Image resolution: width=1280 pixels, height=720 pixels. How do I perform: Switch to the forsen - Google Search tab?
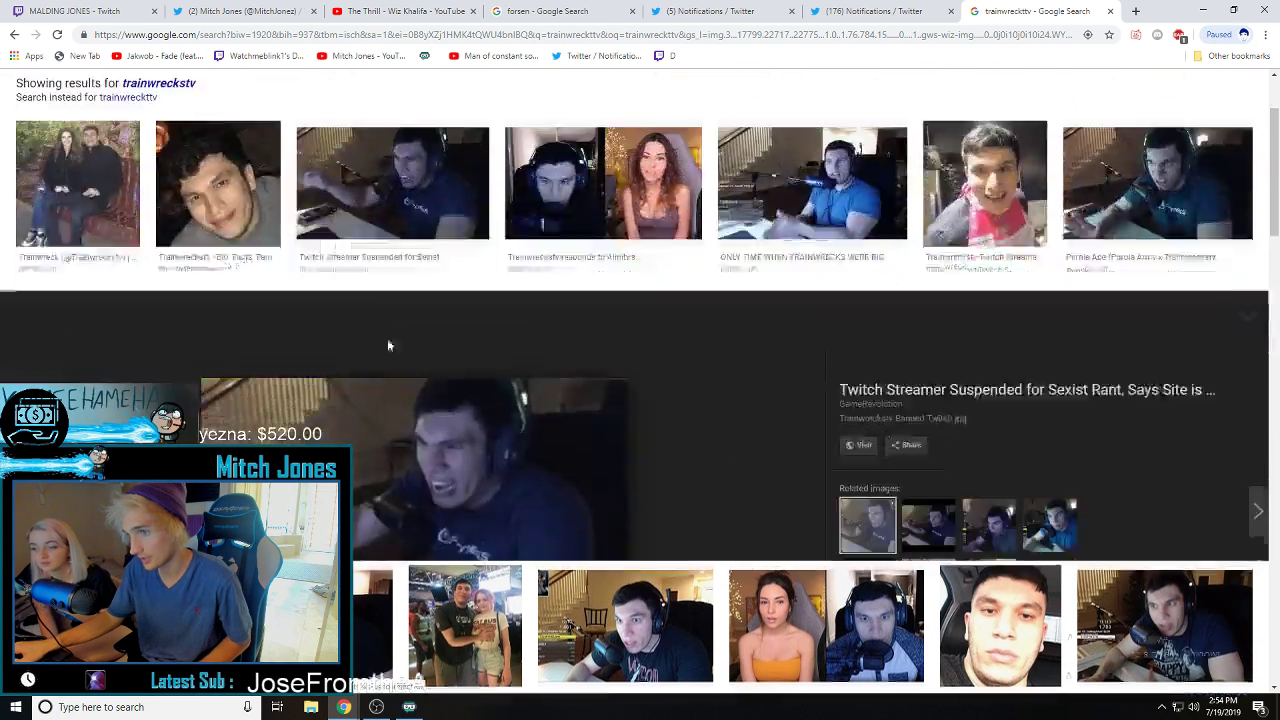pos(561,11)
